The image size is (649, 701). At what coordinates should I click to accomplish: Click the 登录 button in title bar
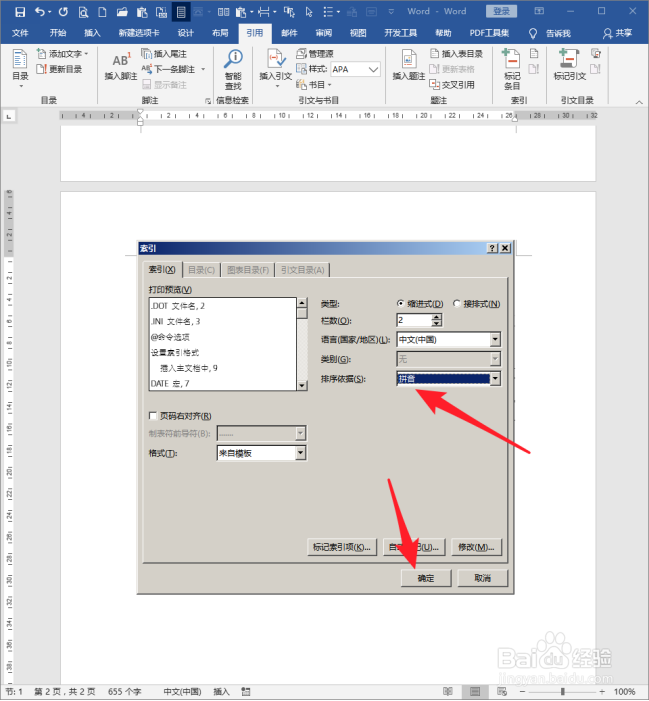502,12
